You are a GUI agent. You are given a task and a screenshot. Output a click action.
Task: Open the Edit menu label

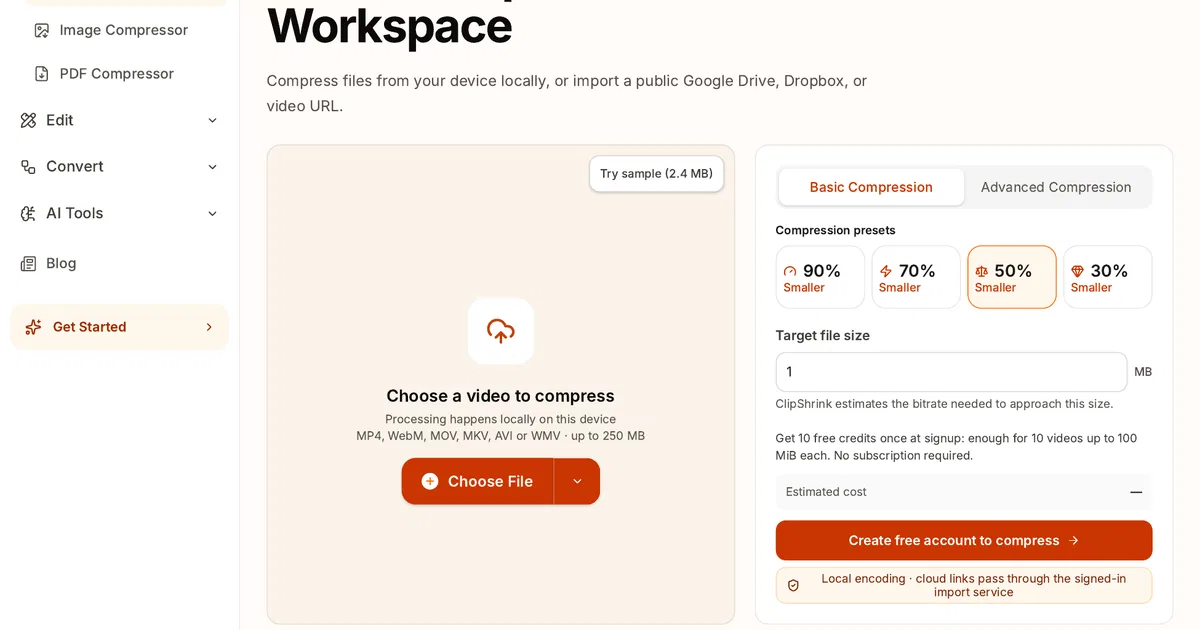point(60,120)
